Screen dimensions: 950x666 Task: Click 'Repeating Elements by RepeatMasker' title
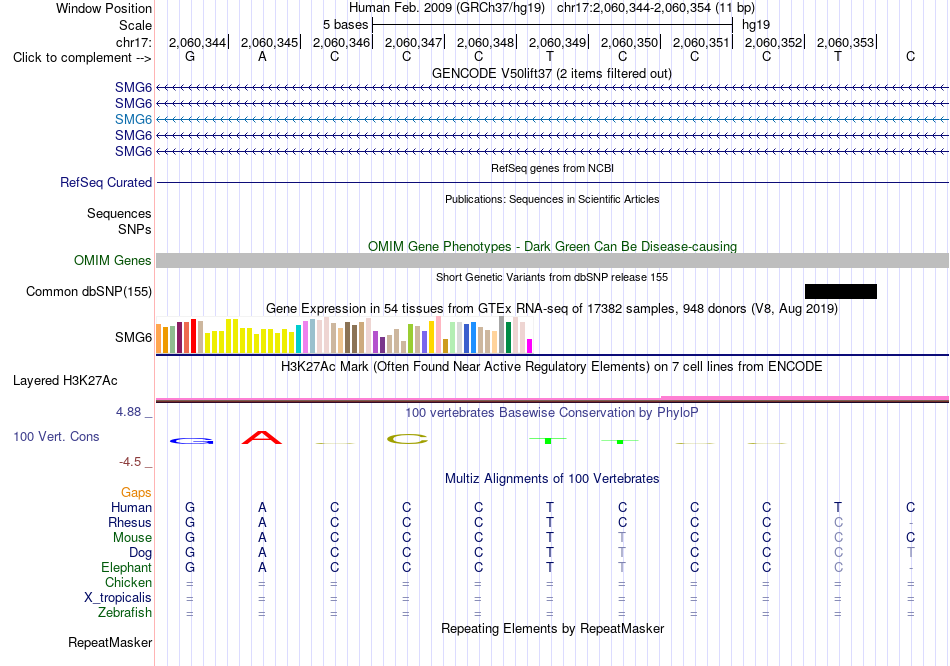point(552,628)
